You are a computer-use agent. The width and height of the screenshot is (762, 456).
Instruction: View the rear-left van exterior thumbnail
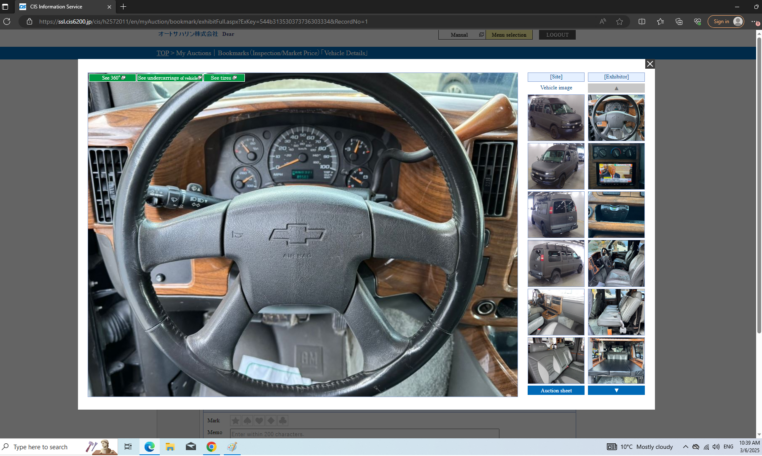(x=556, y=214)
